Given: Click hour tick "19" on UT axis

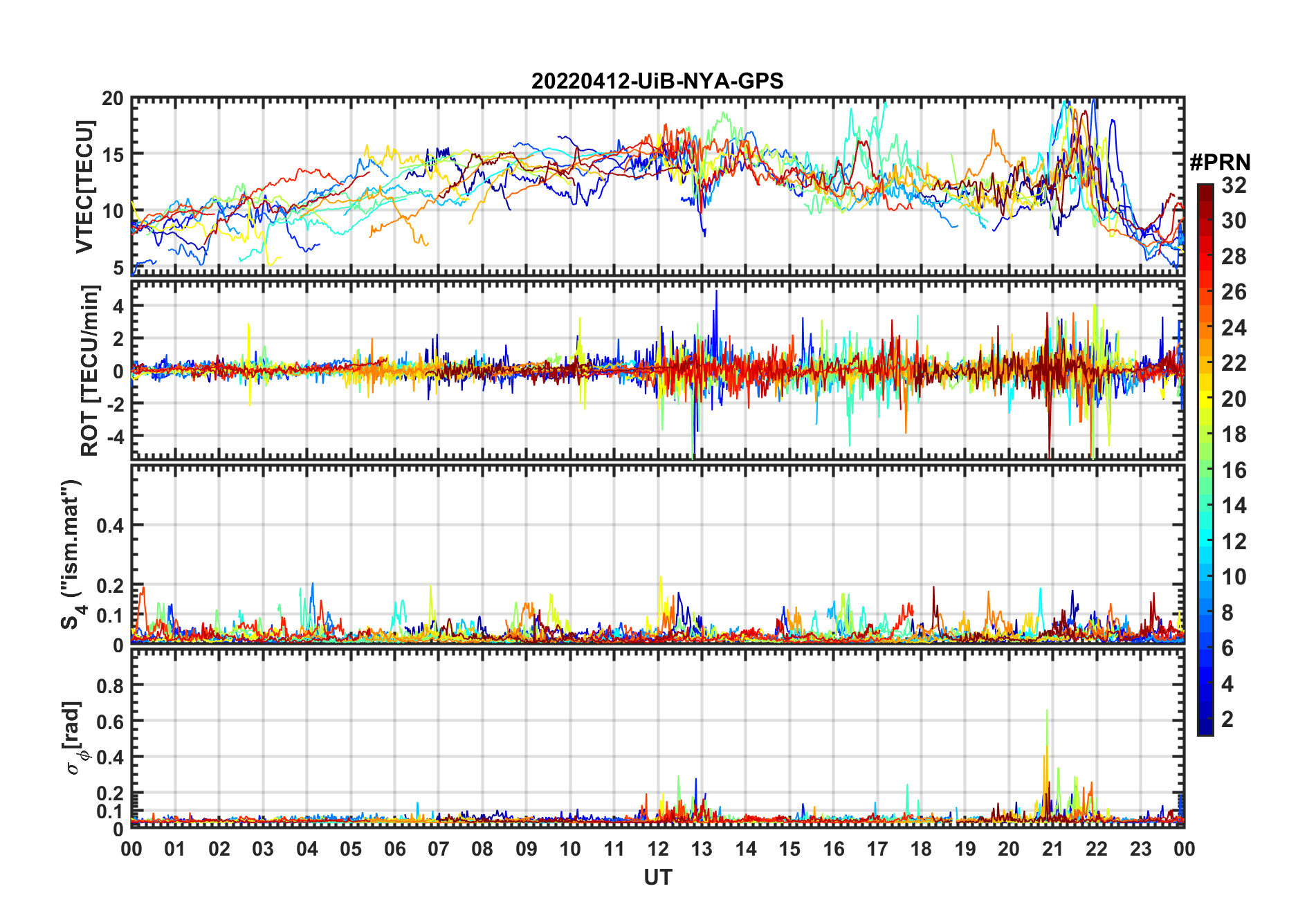Looking at the screenshot, I should 965,849.
